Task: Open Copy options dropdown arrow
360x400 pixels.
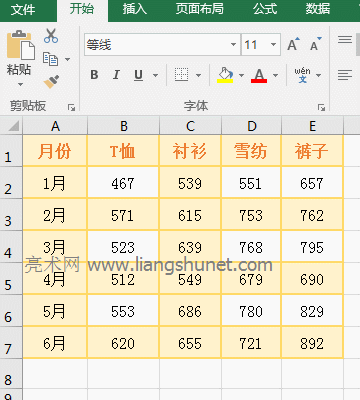Action: point(67,59)
